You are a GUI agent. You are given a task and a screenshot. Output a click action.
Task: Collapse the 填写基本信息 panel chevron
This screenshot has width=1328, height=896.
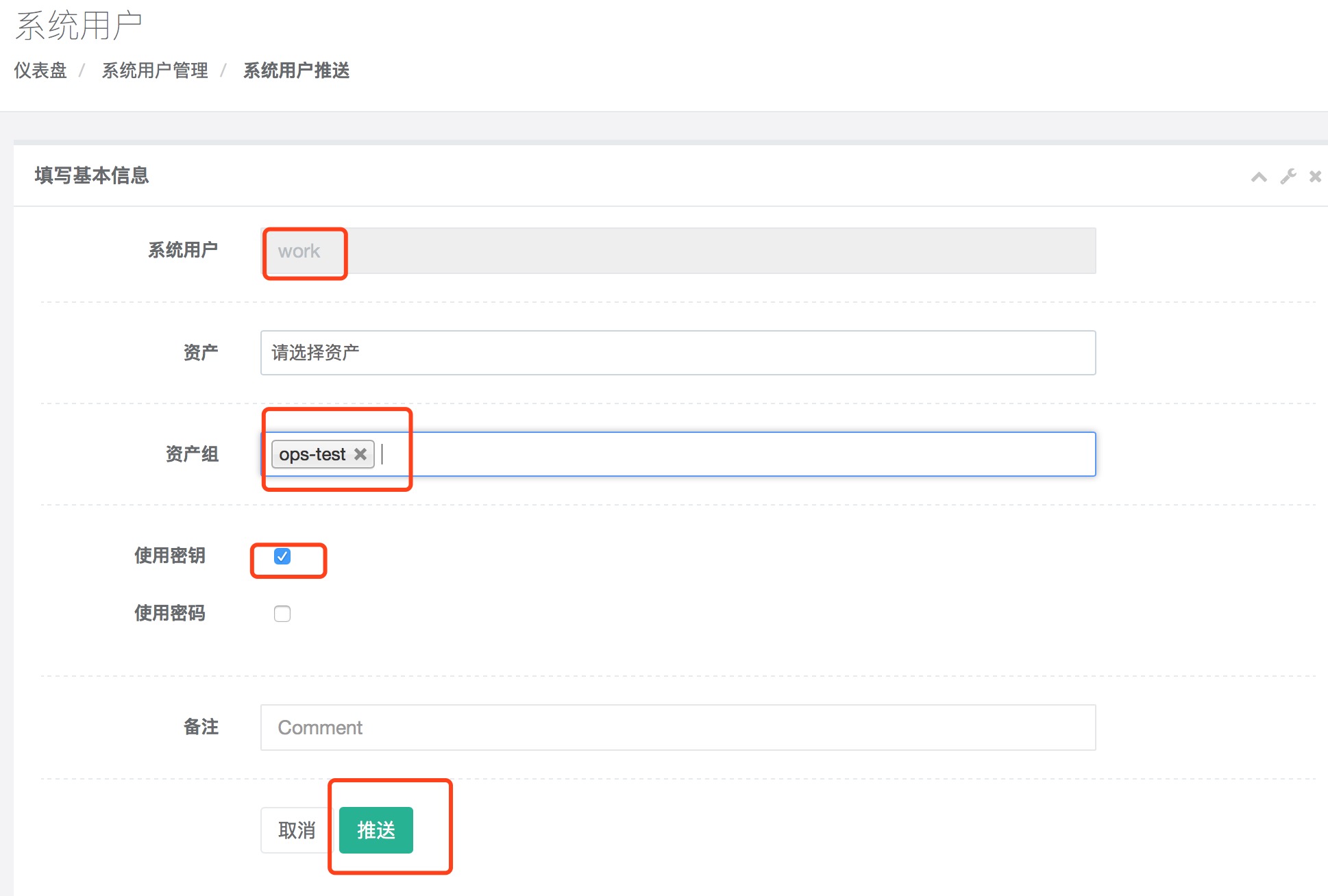point(1259,177)
